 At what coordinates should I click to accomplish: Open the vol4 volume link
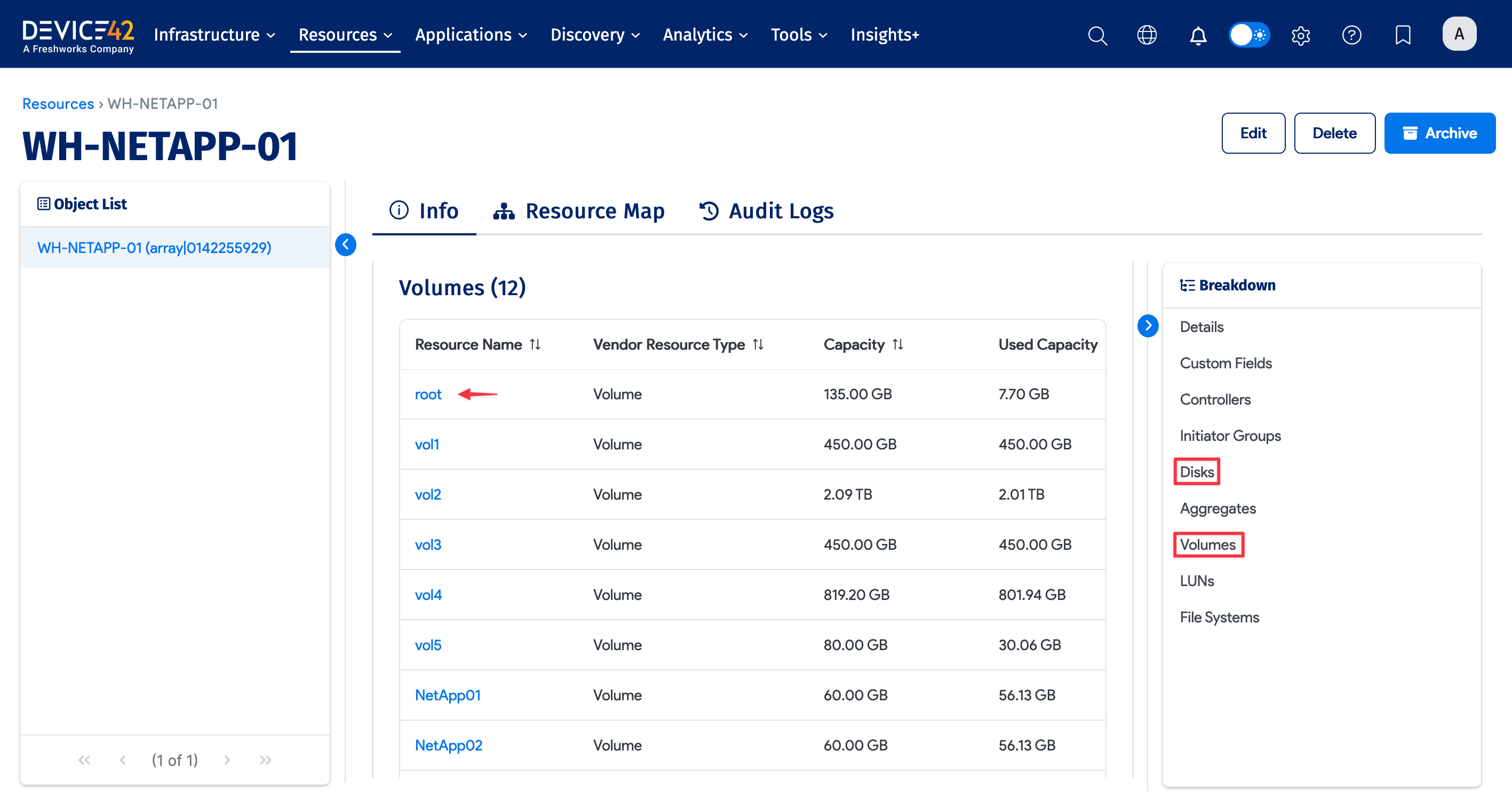pyautogui.click(x=428, y=595)
